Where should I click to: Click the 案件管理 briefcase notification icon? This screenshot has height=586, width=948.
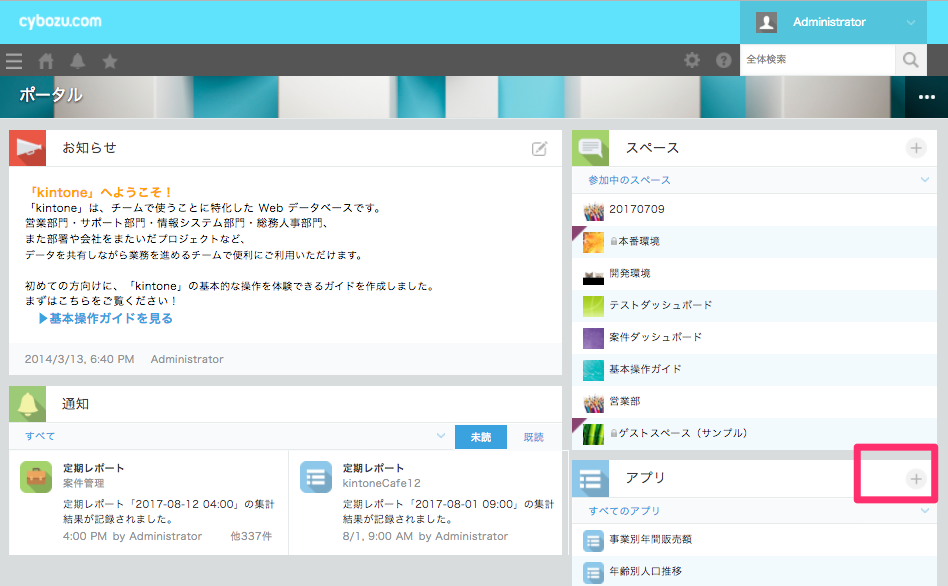pos(36,477)
